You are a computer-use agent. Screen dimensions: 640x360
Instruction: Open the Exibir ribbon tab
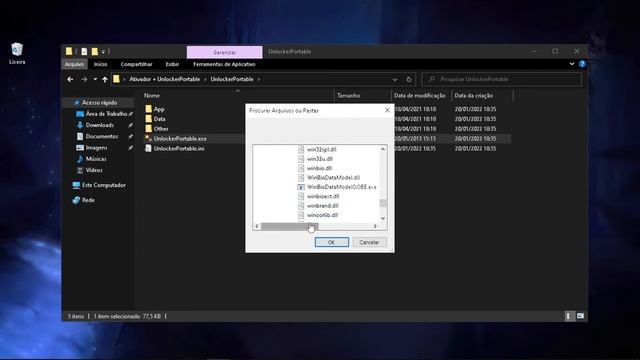click(172, 64)
